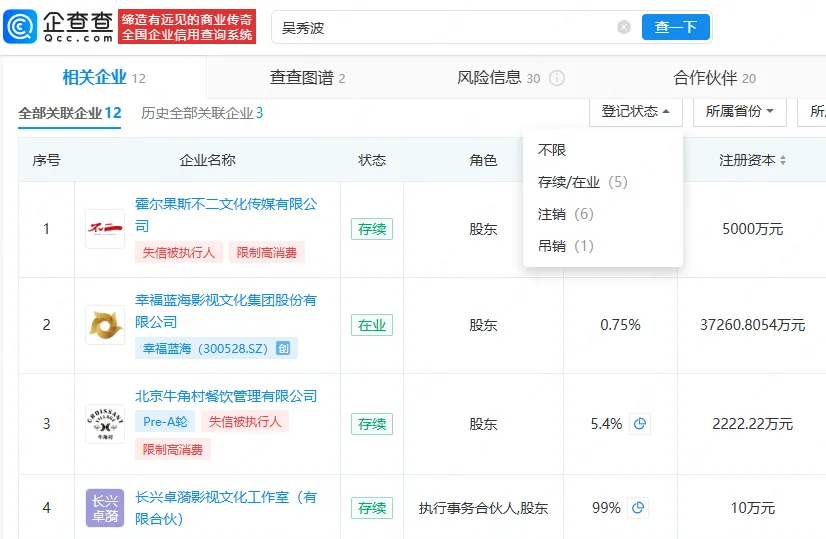Click the 序号 column header
The width and height of the screenshot is (826, 539).
click(46, 160)
